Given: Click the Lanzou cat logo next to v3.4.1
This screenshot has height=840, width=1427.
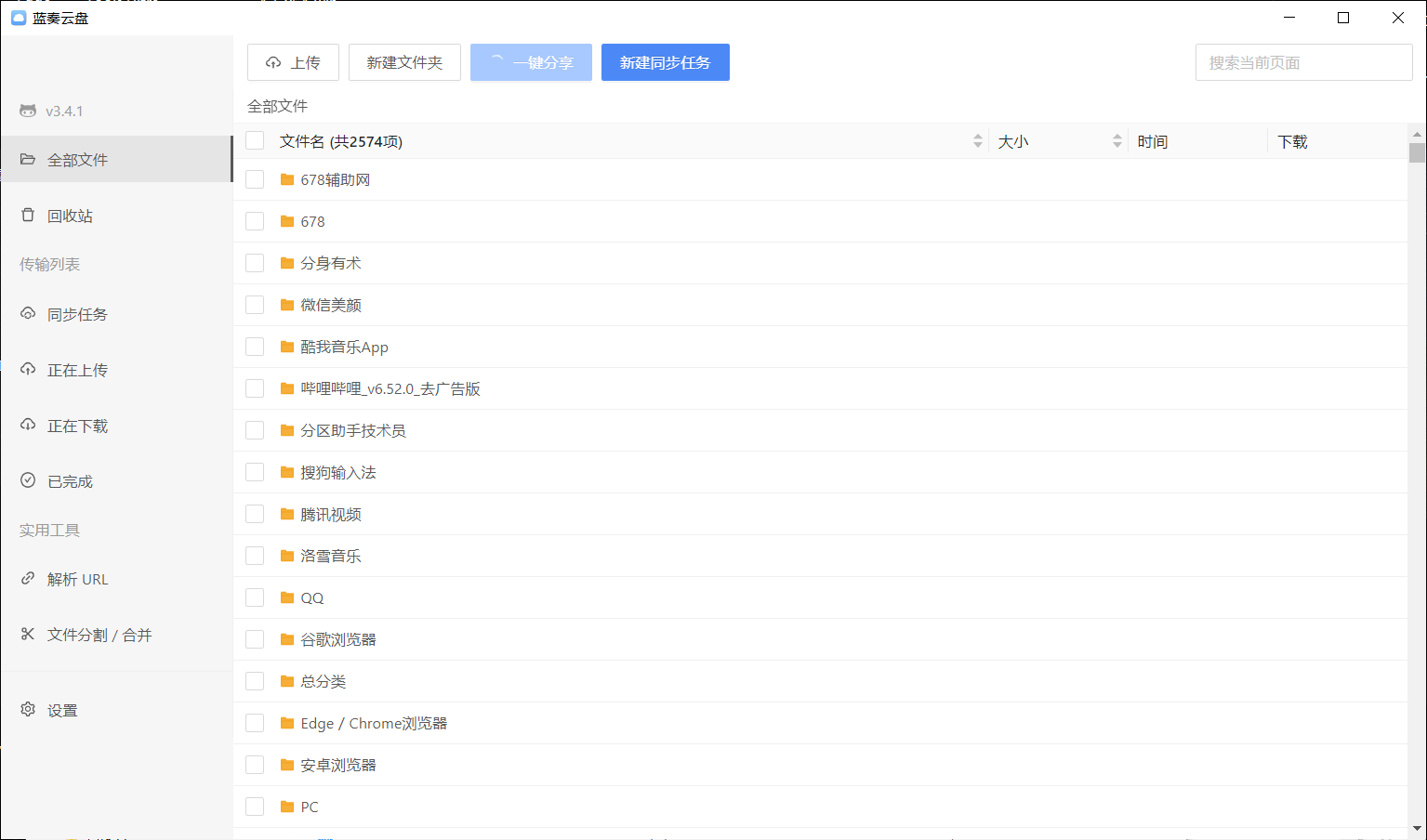Looking at the screenshot, I should (27, 110).
